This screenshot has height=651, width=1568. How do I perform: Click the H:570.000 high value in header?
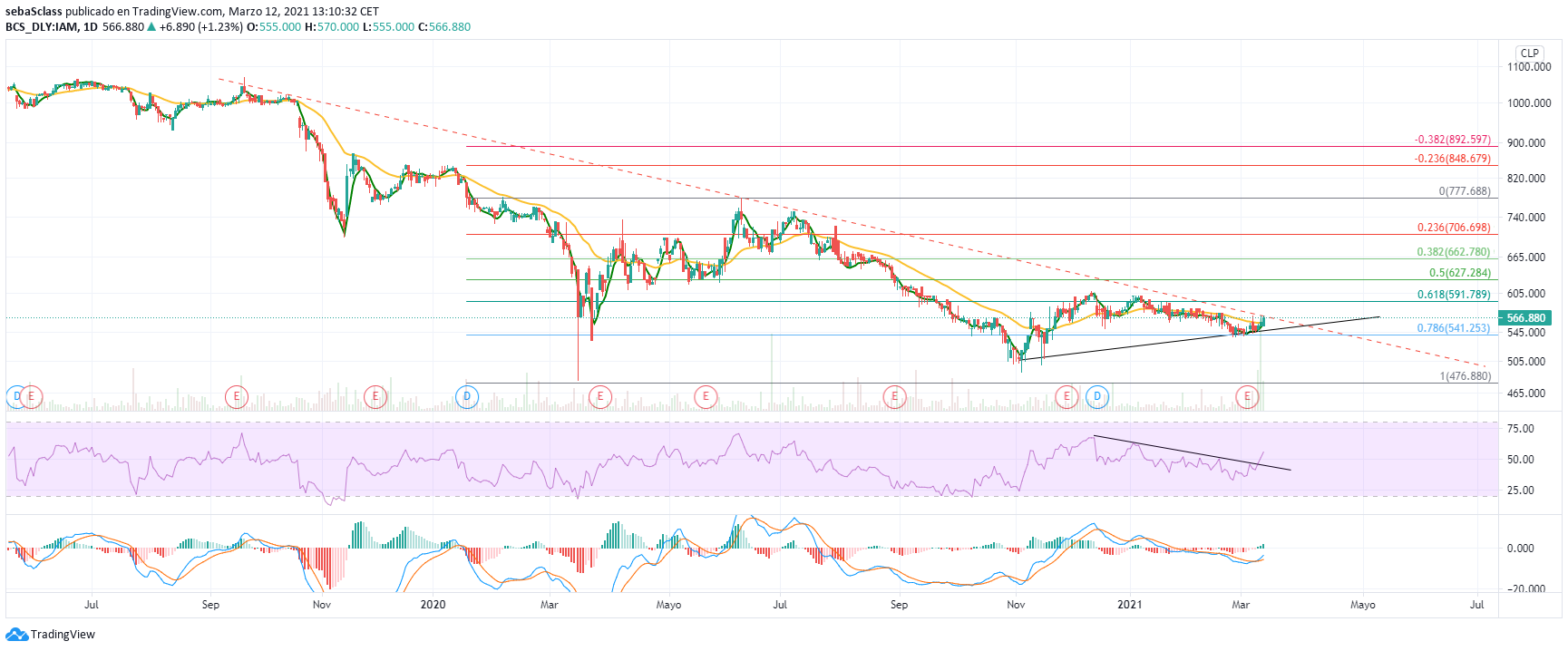[332, 27]
